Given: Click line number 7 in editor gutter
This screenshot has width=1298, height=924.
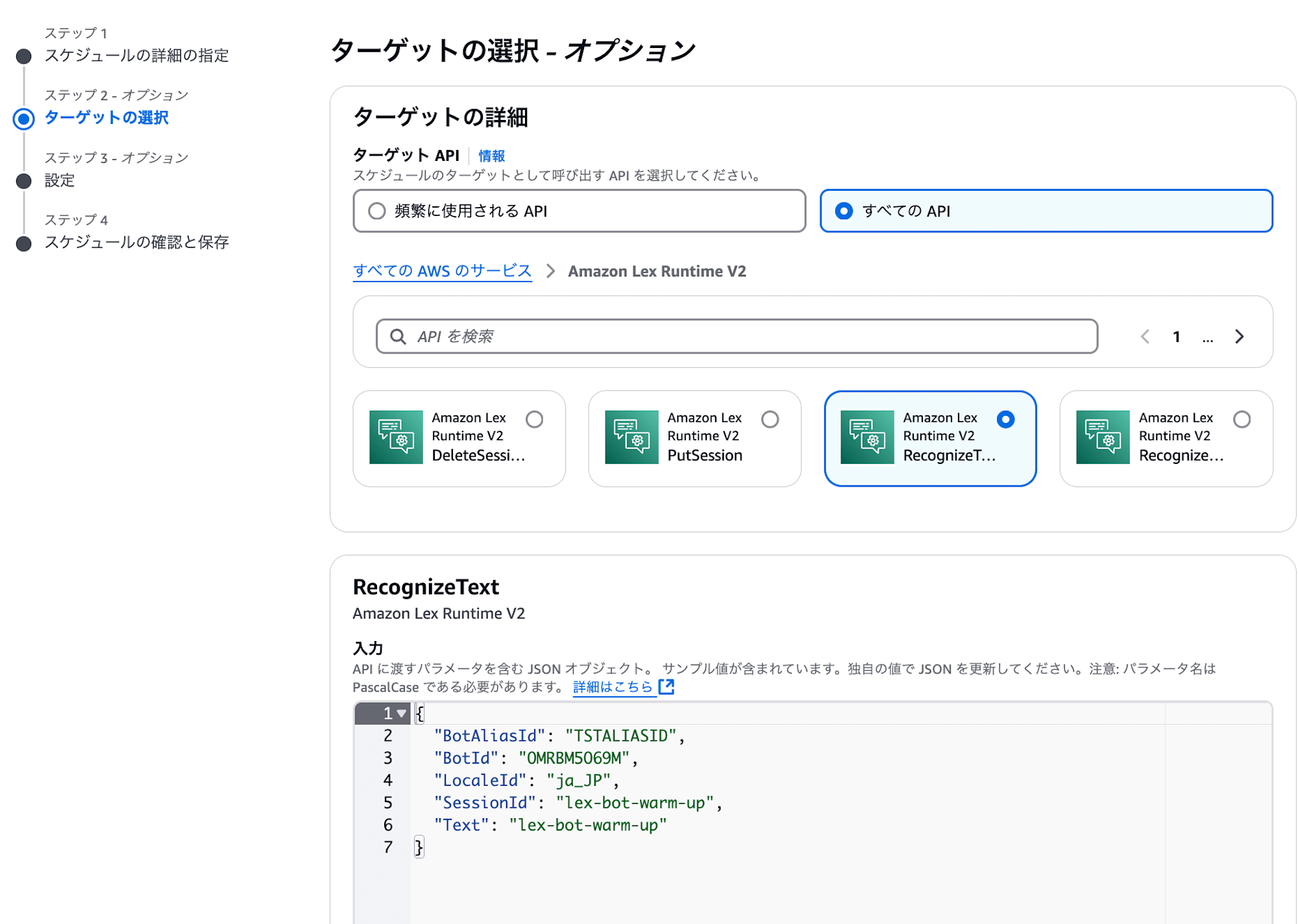Looking at the screenshot, I should tap(387, 847).
